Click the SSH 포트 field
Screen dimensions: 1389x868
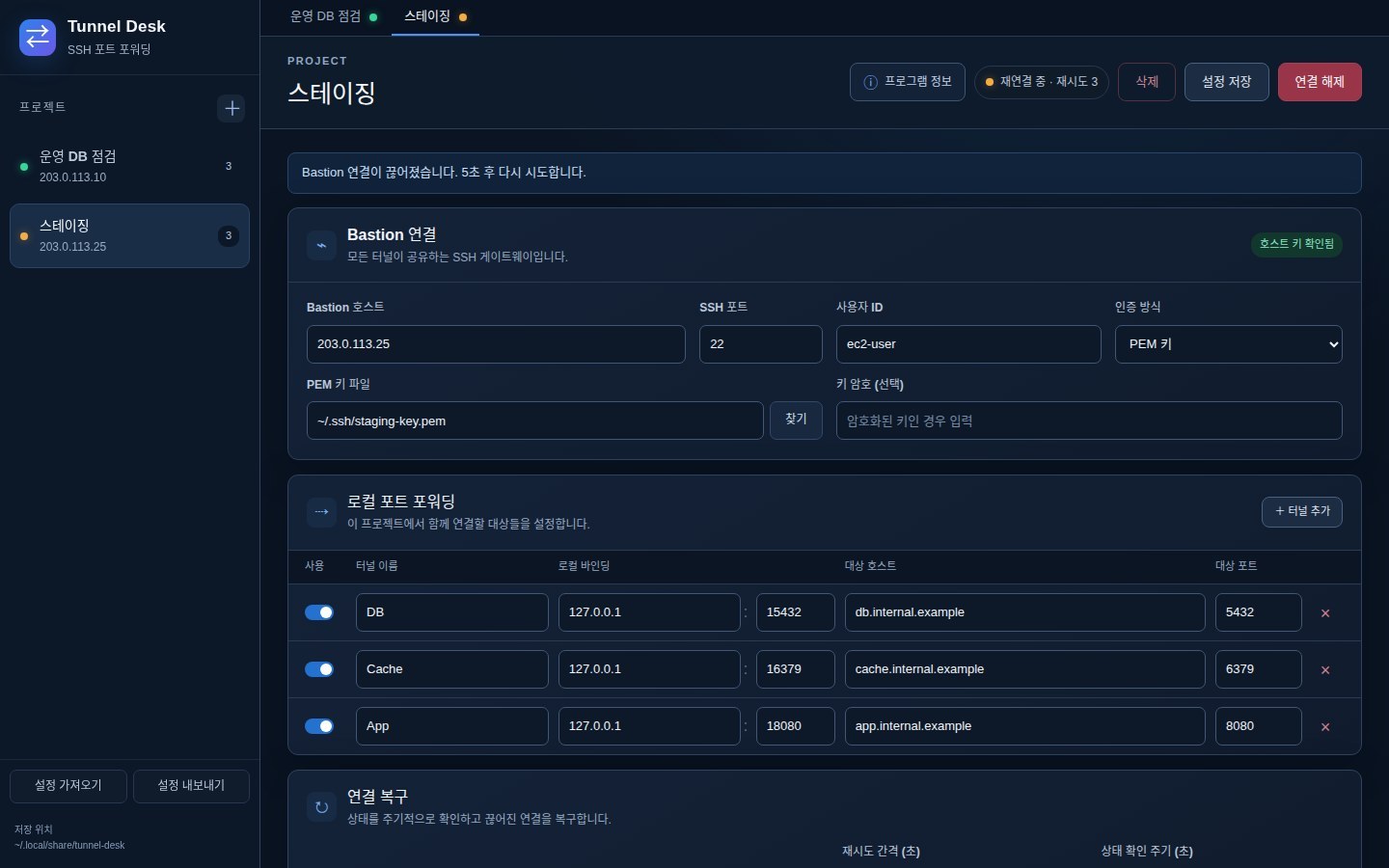(x=760, y=344)
